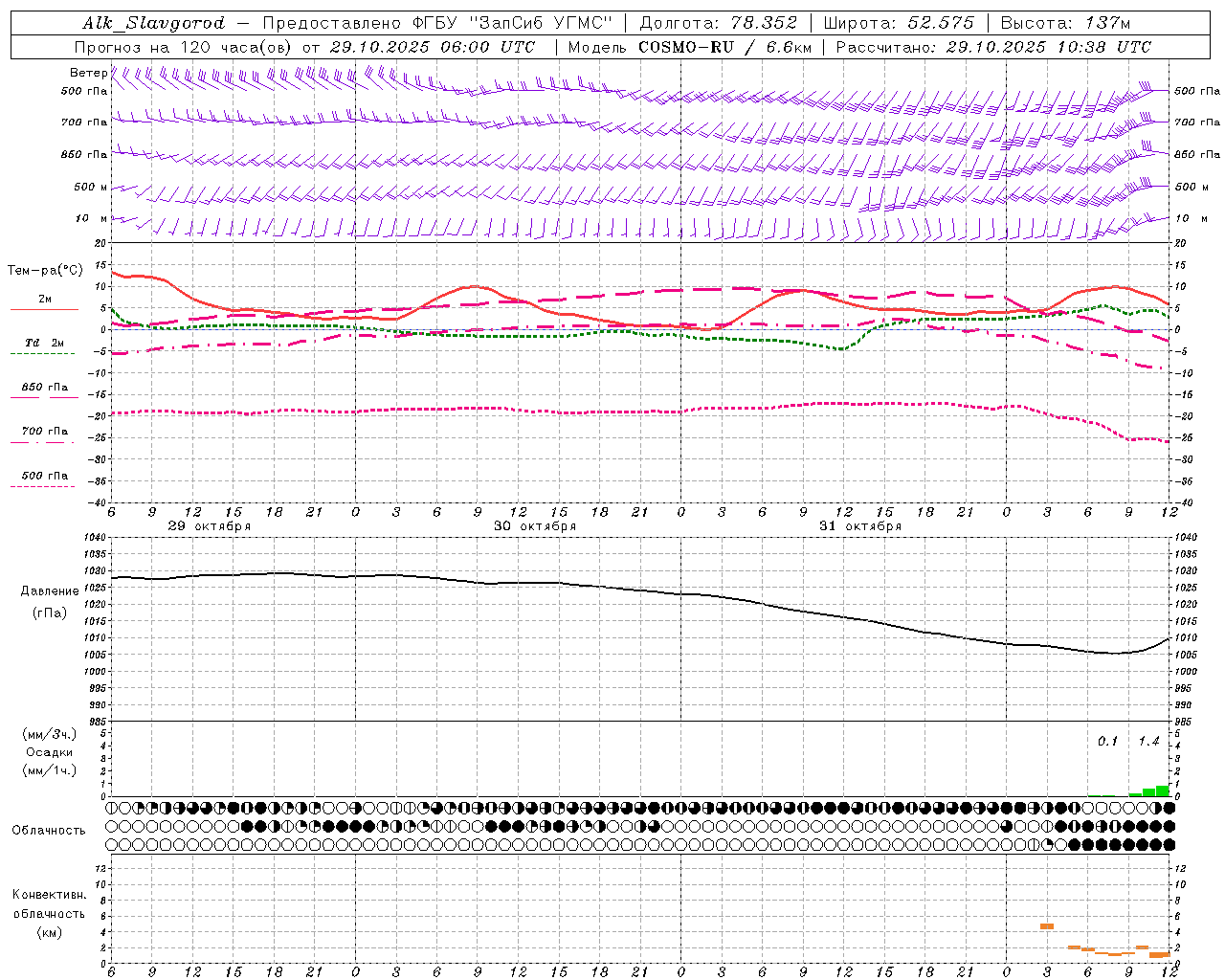Click the Рассчитано: 29.10.2025 10:38 UTC text
Viewport: 1225px width, 980px height.
coord(993,47)
